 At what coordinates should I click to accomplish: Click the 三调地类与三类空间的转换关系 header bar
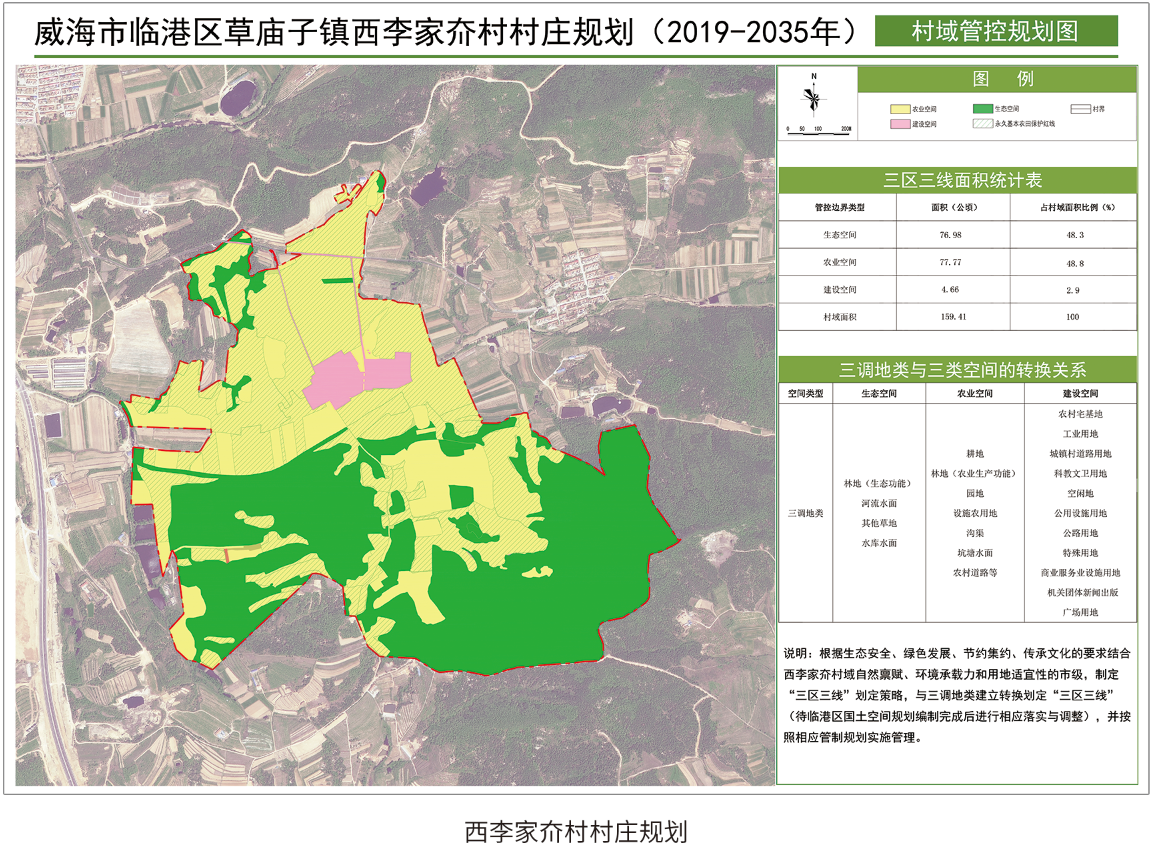click(957, 368)
